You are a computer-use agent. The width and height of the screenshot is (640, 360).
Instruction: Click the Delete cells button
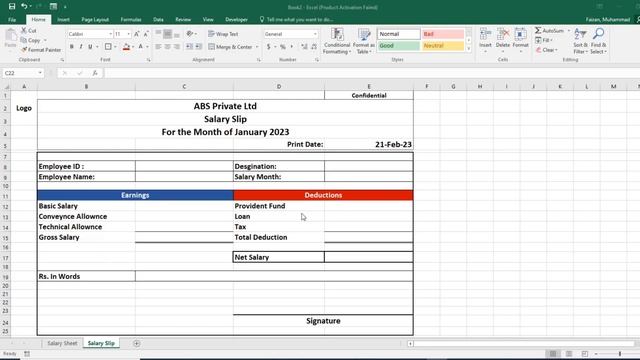pyautogui.click(x=503, y=40)
